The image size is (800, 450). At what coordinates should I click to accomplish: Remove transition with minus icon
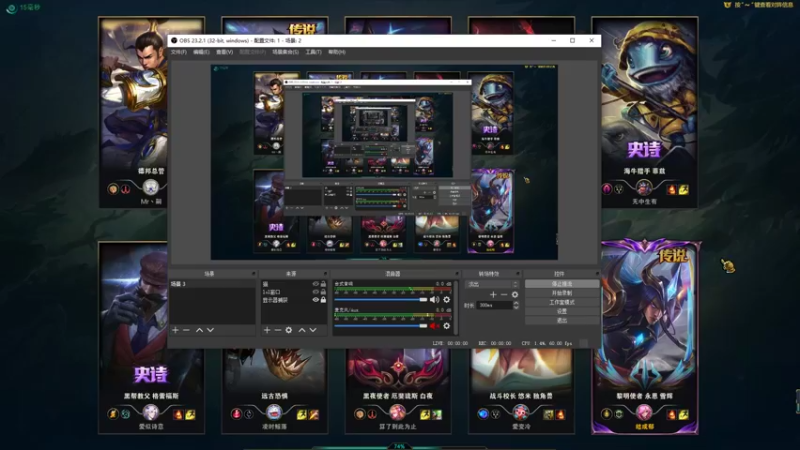[504, 294]
